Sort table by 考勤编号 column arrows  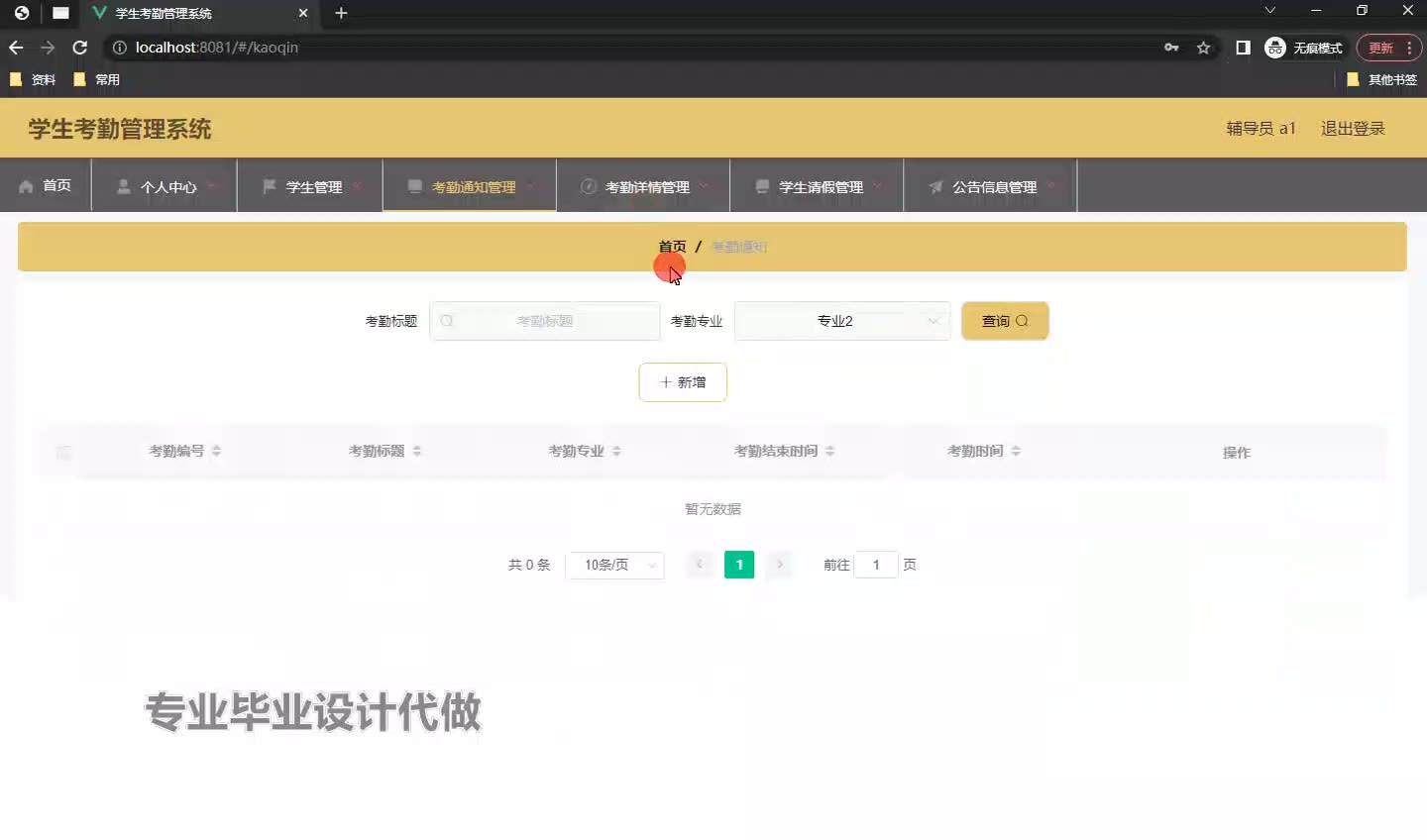216,451
